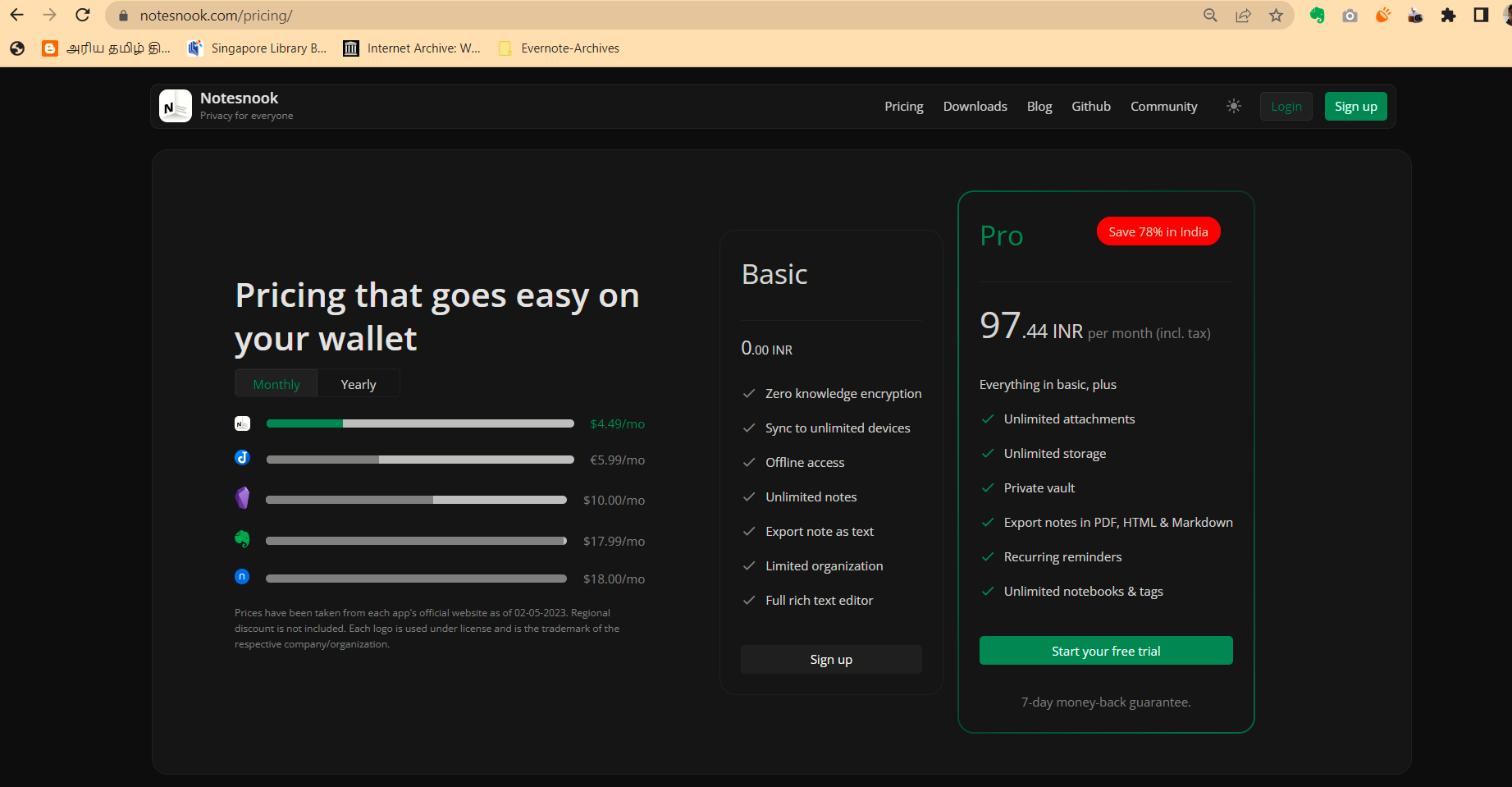This screenshot has width=1512, height=787.
Task: Open the Blogger Tamil bookmark
Action: (107, 48)
